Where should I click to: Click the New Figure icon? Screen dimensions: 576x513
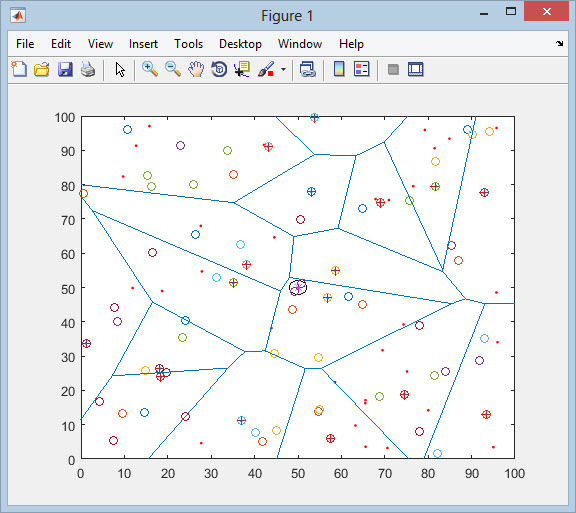click(19, 69)
